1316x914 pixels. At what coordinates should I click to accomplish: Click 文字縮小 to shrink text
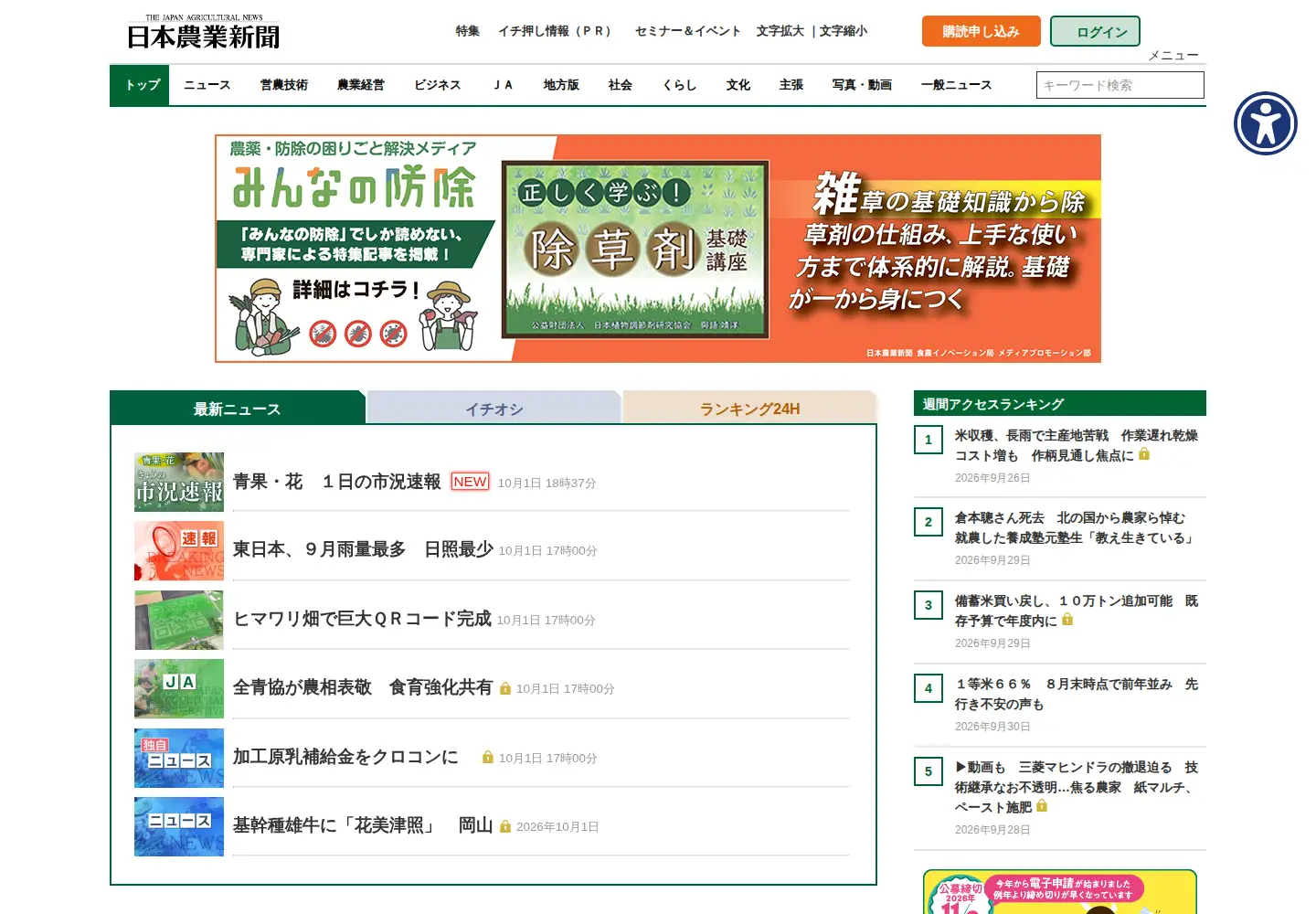pyautogui.click(x=844, y=31)
